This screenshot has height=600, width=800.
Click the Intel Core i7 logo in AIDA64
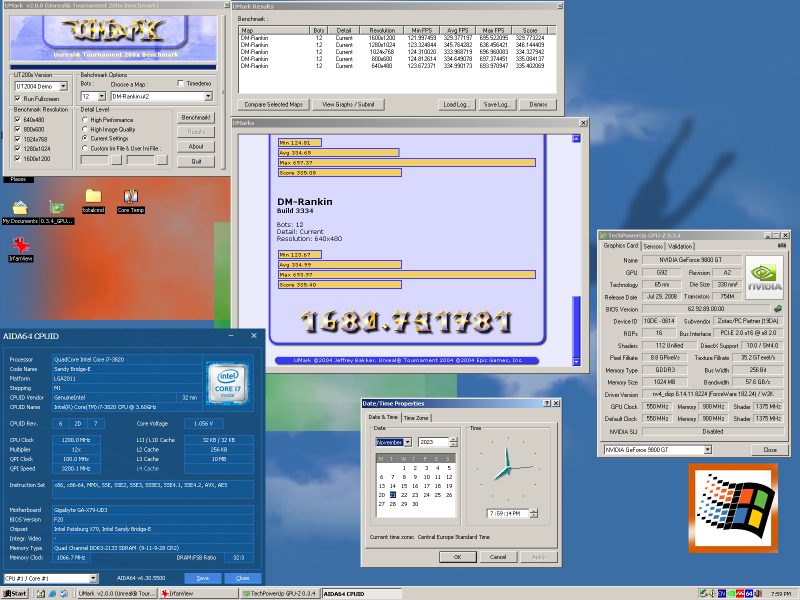pos(228,383)
